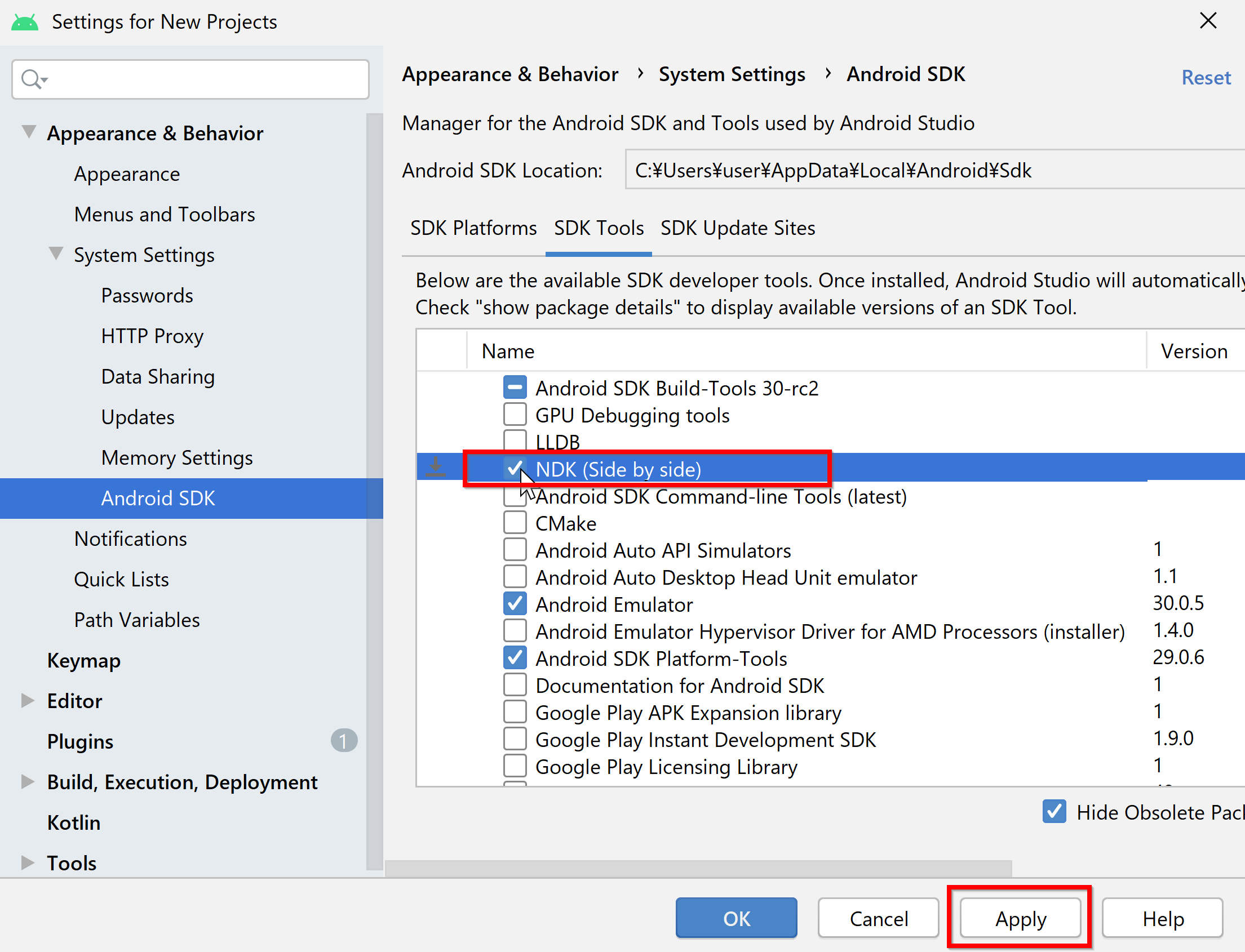Check Google Play APK Expansion library
Screen dimensions: 1245x952
[515, 711]
